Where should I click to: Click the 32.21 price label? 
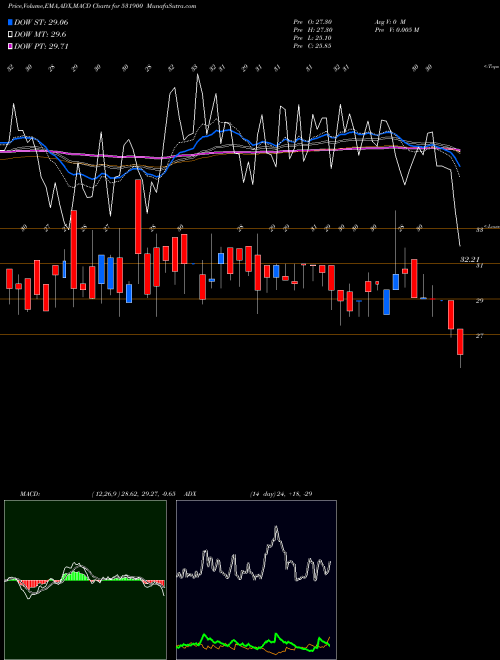(x=470, y=260)
